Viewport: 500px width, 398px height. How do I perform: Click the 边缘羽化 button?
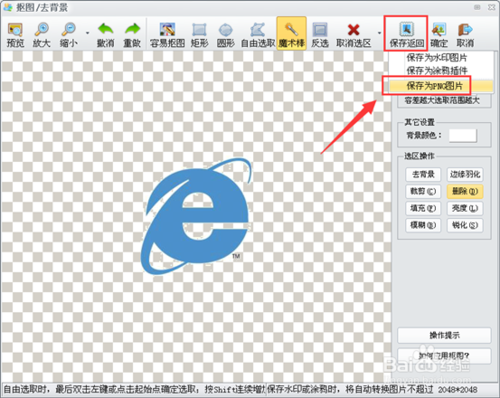[465, 174]
